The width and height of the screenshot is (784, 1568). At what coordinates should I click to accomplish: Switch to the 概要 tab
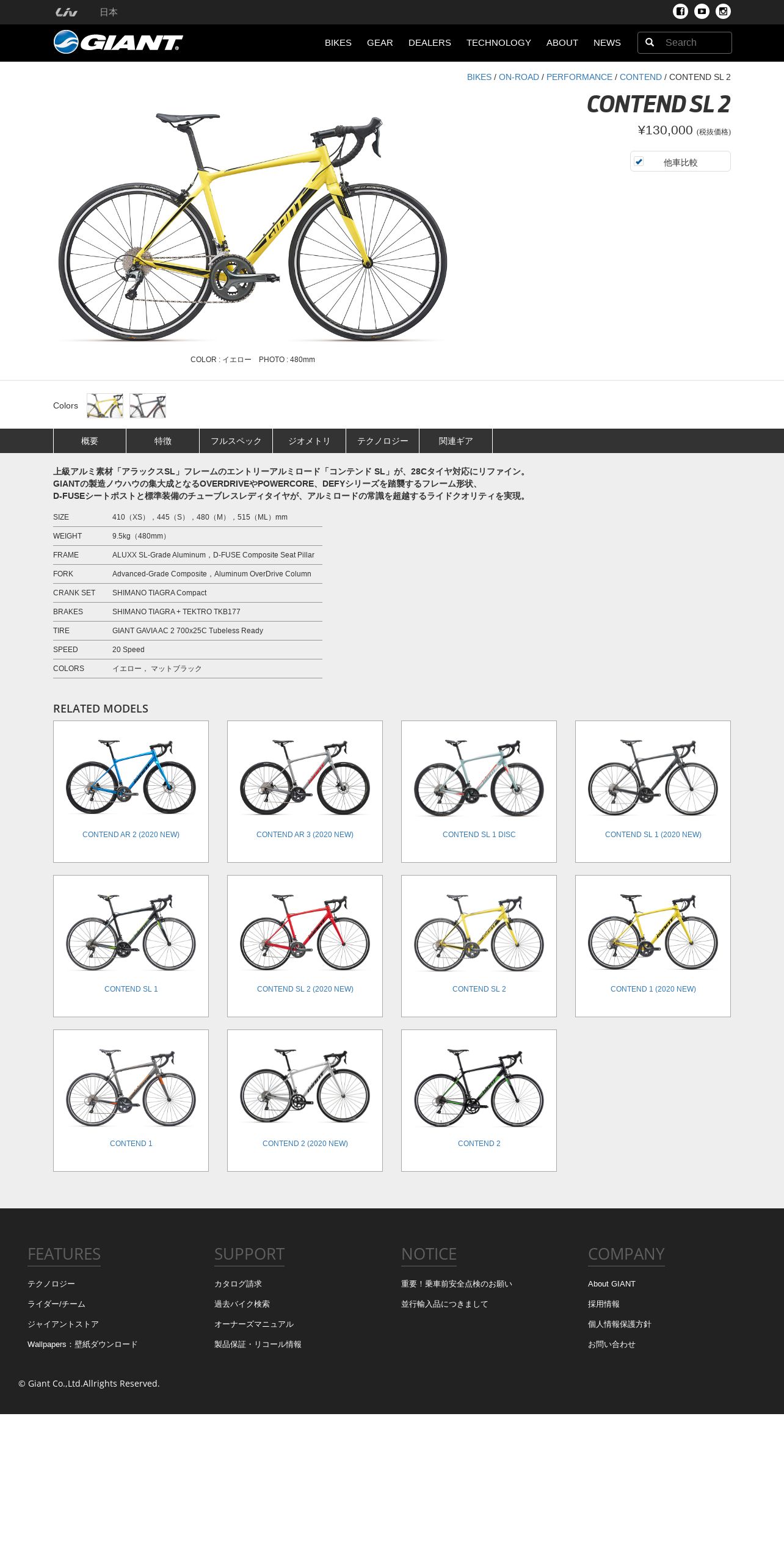pyautogui.click(x=90, y=441)
